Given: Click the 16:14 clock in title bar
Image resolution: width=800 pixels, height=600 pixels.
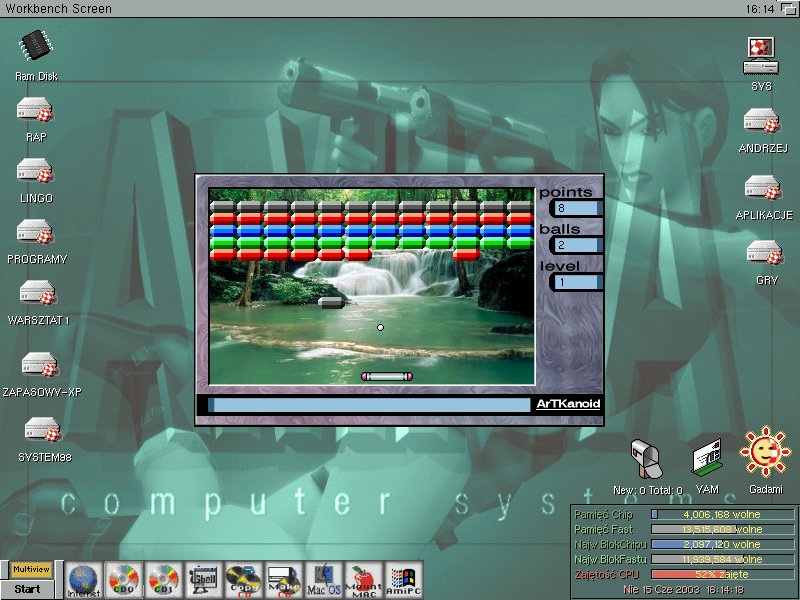Looking at the screenshot, I should tap(760, 9).
